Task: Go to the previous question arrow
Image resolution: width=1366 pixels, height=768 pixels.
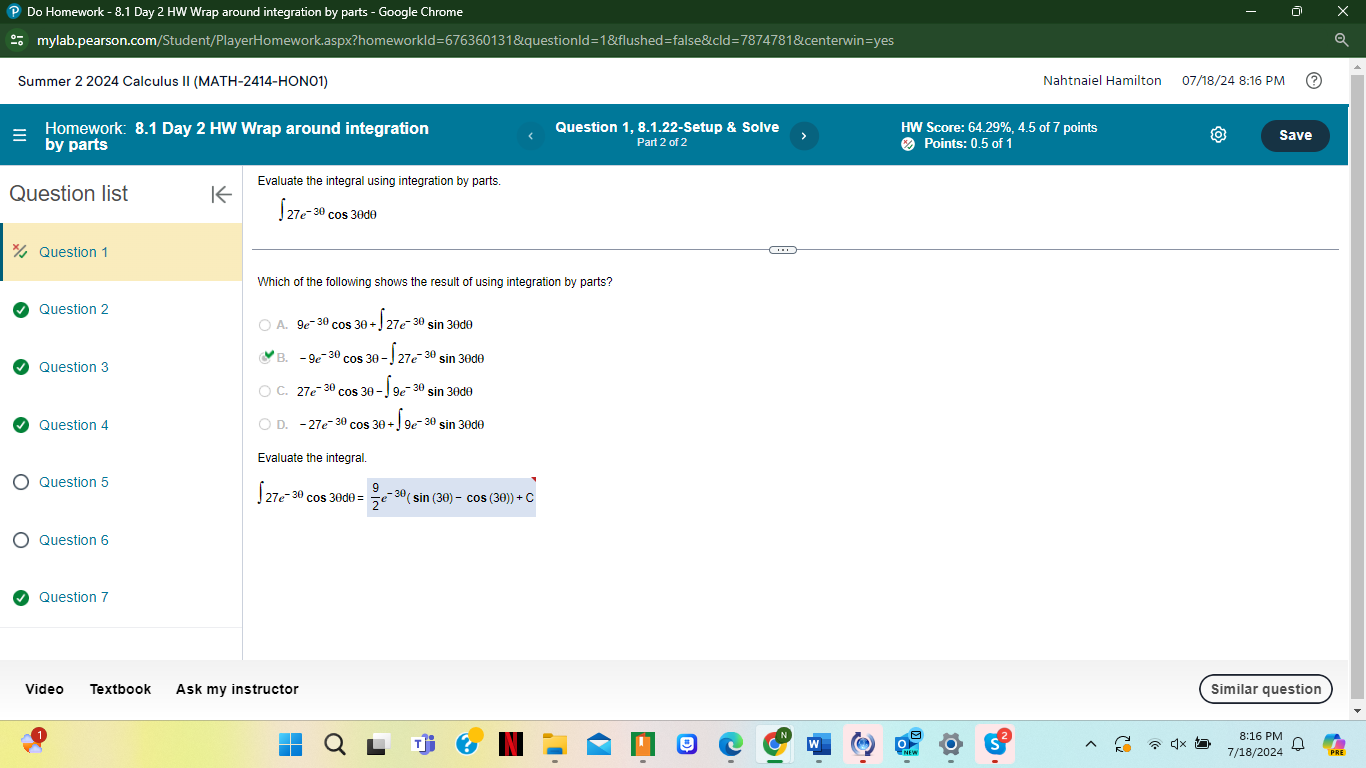Action: [531, 136]
